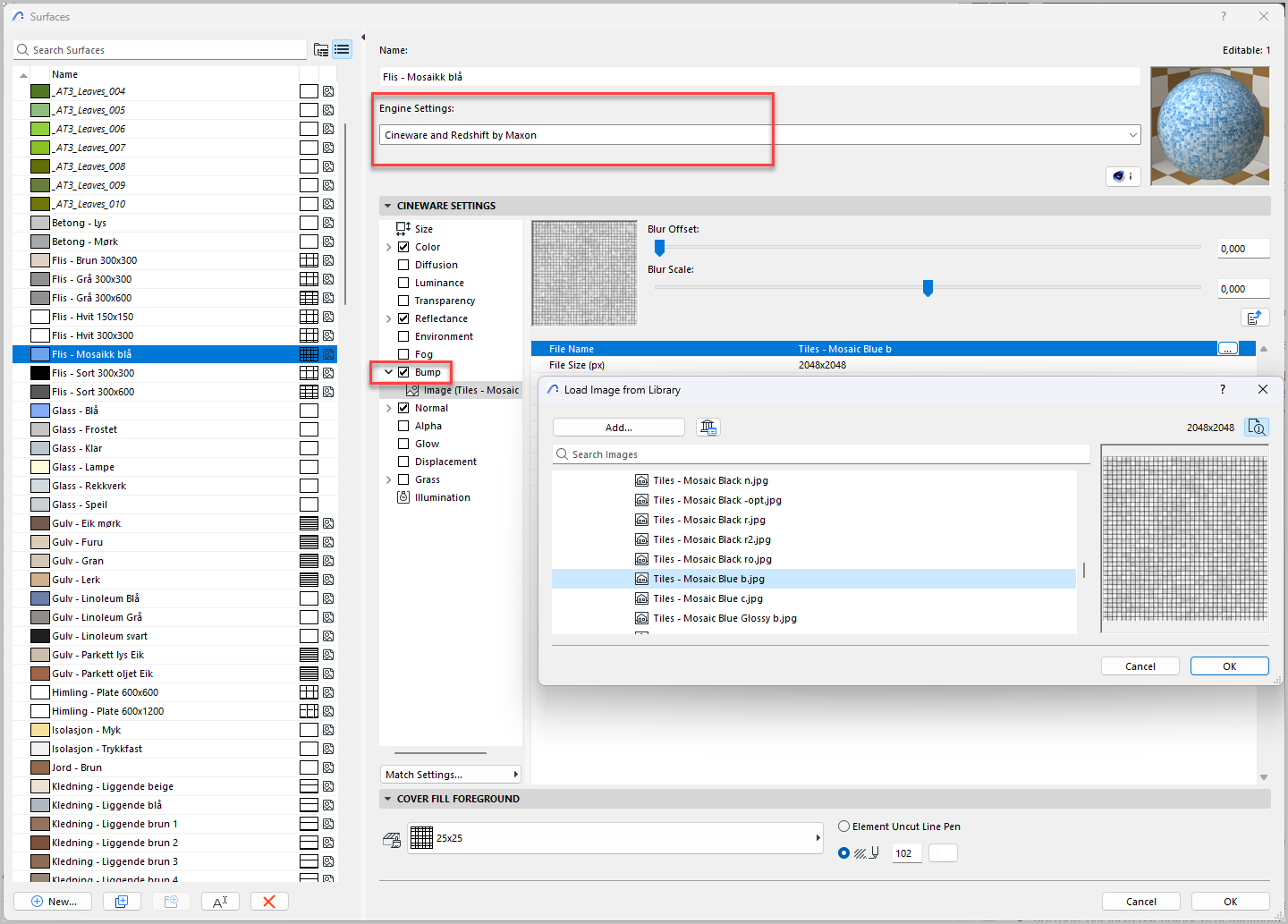The image size is (1288, 924).
Task: Click the Add... button in image dialog
Action: (618, 428)
